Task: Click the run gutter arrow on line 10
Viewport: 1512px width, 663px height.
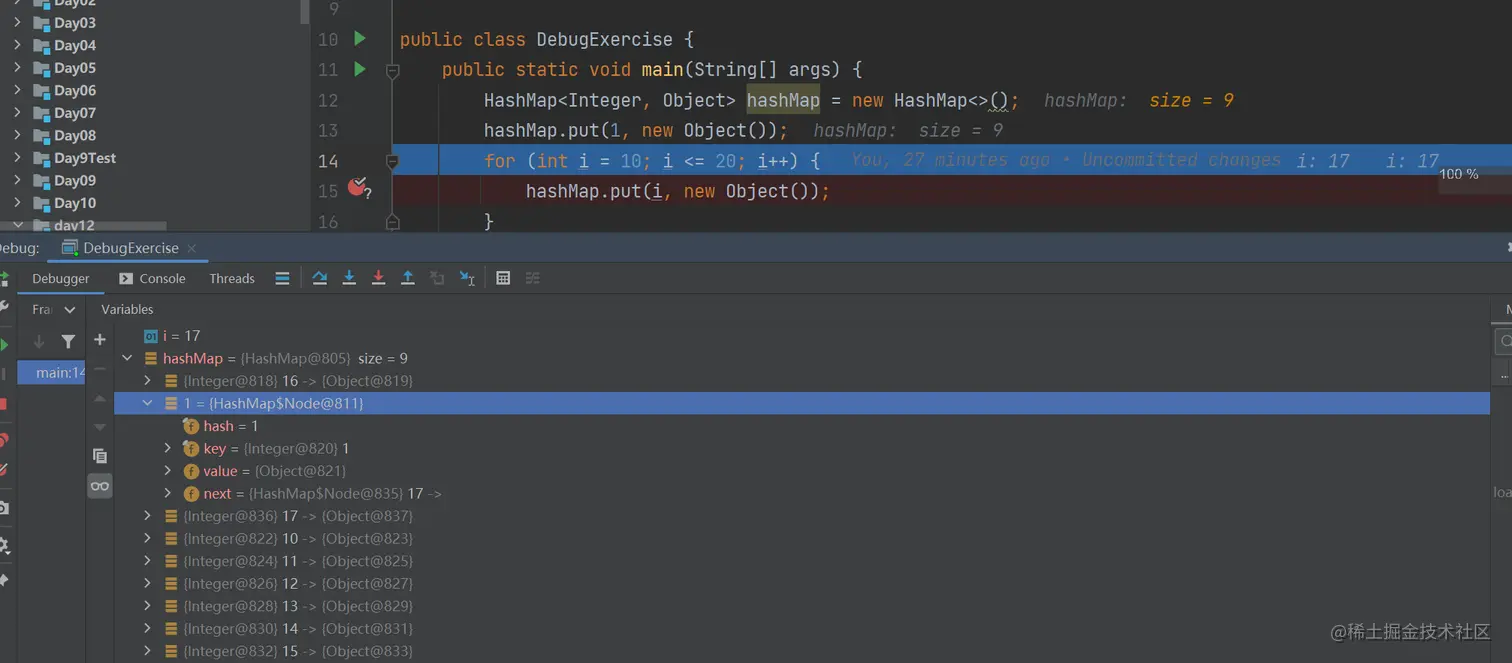Action: point(360,39)
